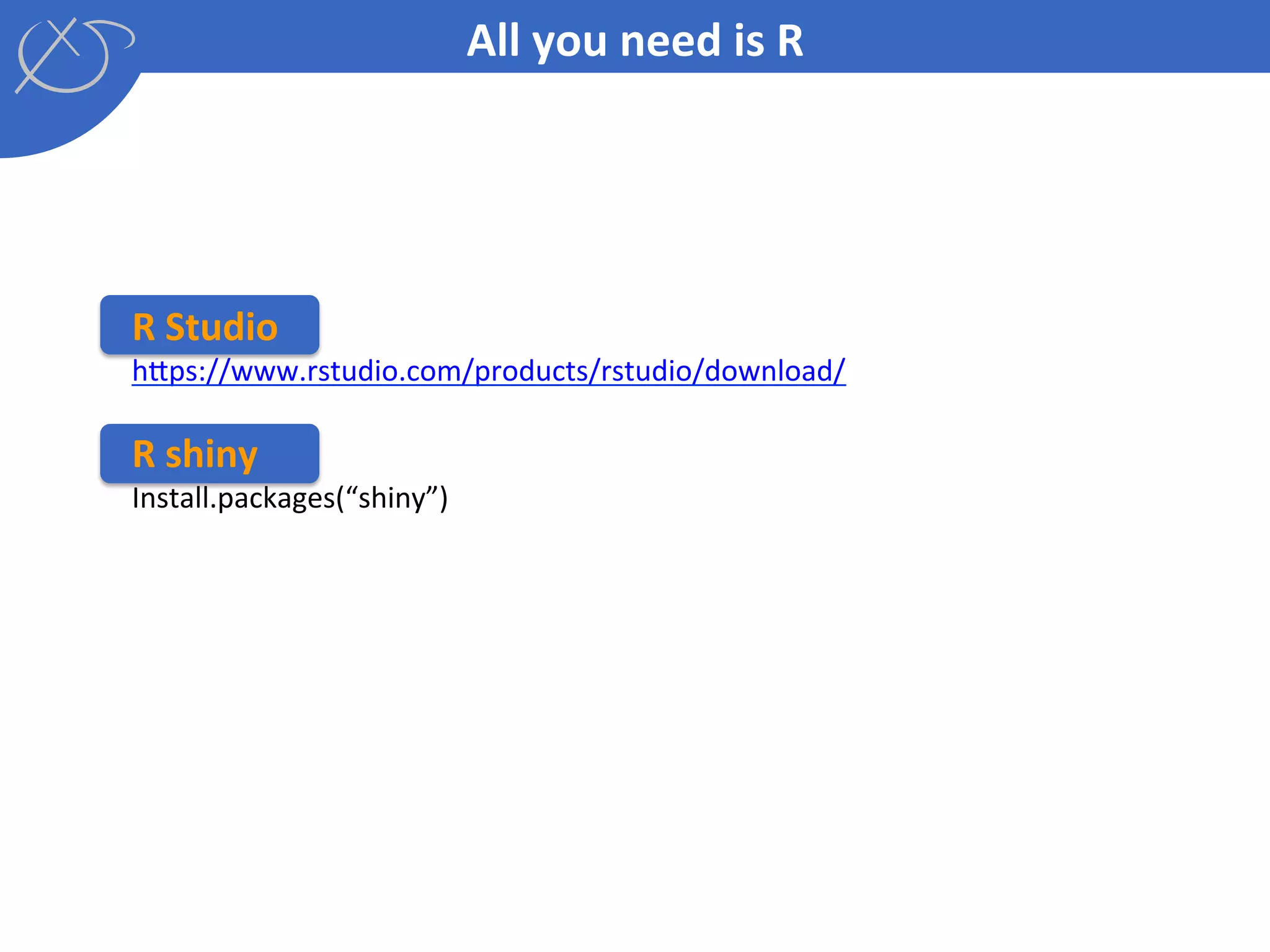Click the word 'need' in the title
This screenshot has height=952, width=1270.
point(671,41)
